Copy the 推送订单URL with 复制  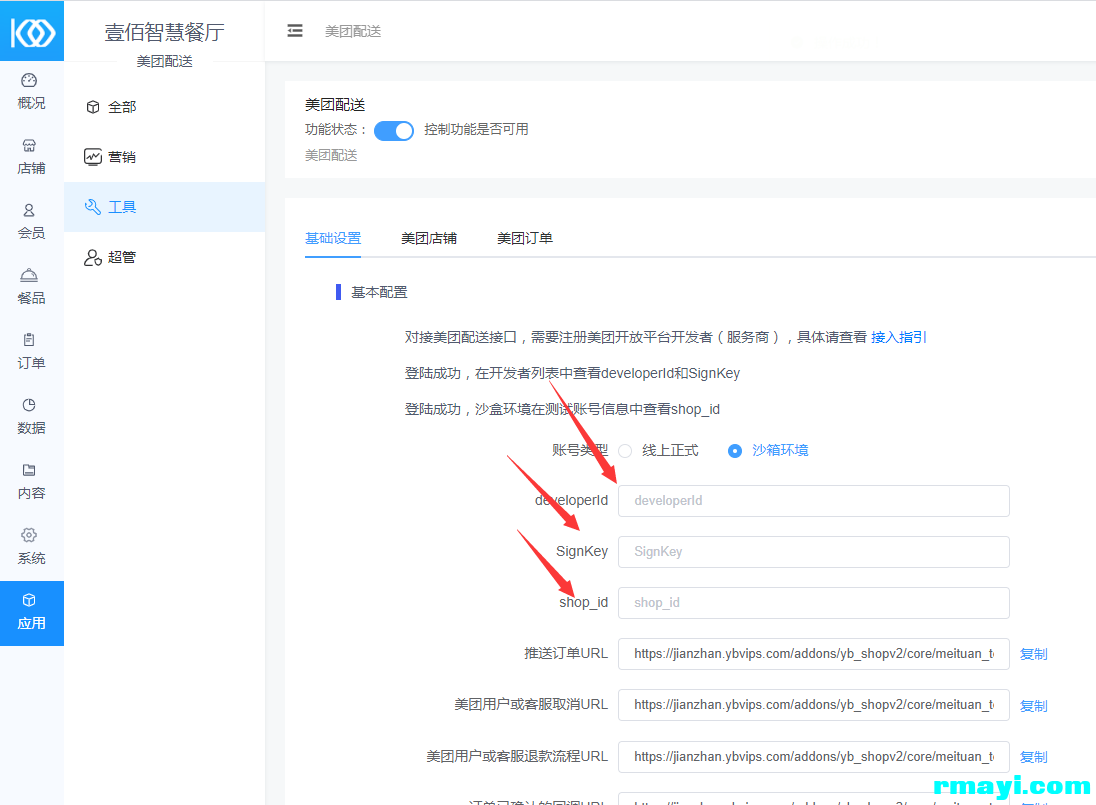pos(1033,654)
